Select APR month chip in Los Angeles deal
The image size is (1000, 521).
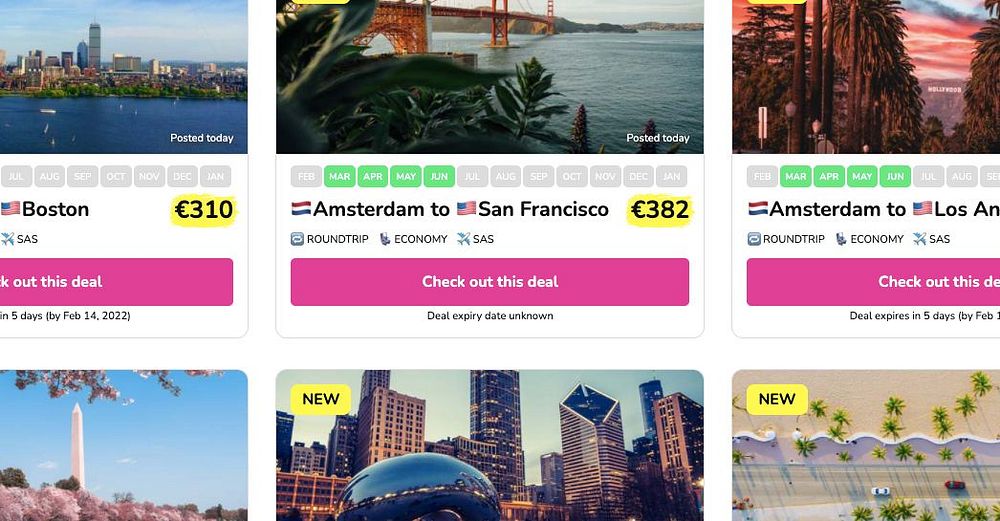click(x=829, y=177)
